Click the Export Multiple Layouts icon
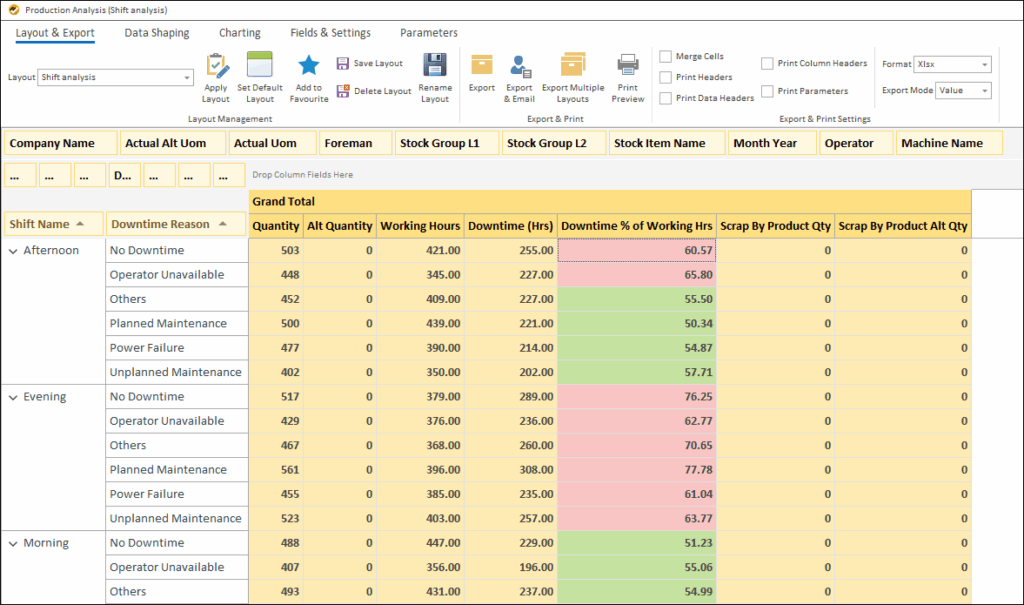 point(573,66)
